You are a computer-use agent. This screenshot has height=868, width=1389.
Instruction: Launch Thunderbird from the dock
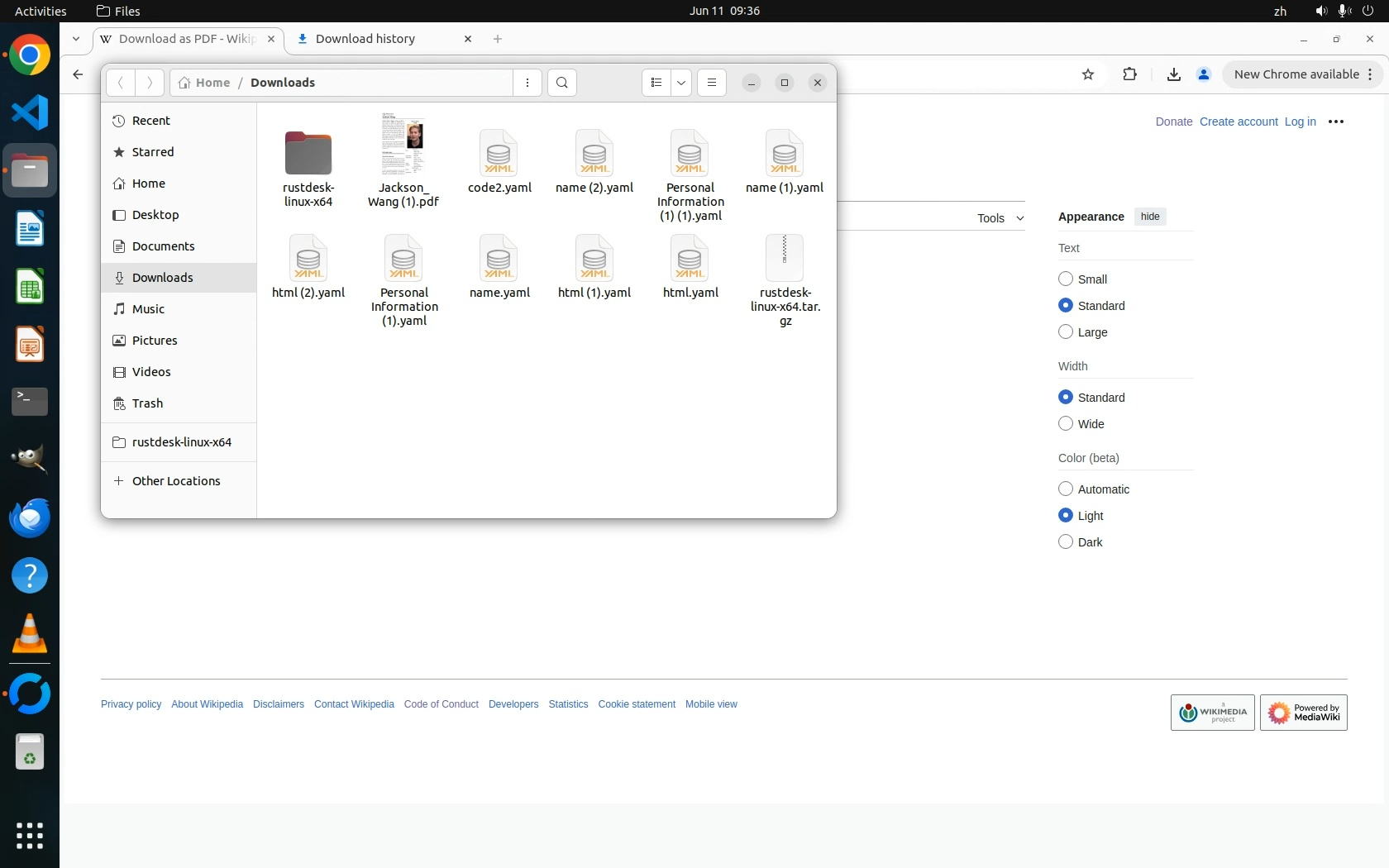30,518
